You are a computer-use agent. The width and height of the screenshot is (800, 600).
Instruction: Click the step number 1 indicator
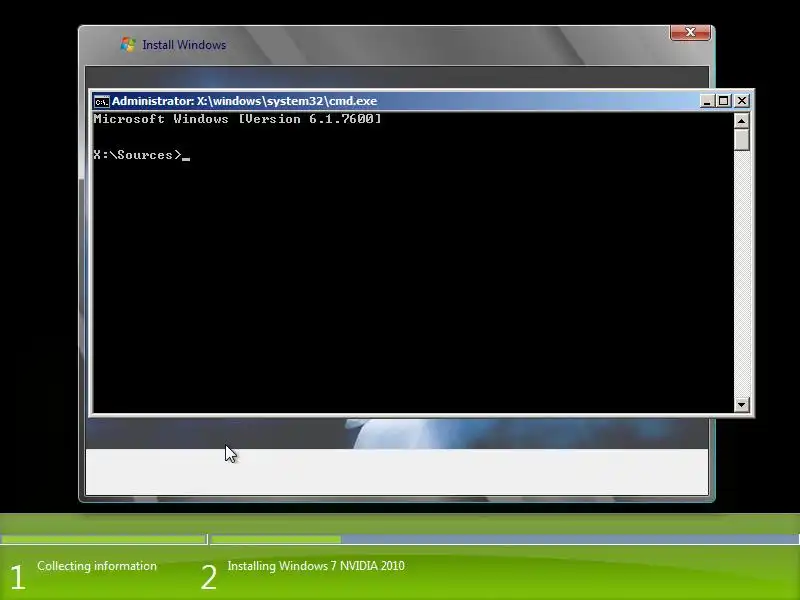(x=17, y=578)
